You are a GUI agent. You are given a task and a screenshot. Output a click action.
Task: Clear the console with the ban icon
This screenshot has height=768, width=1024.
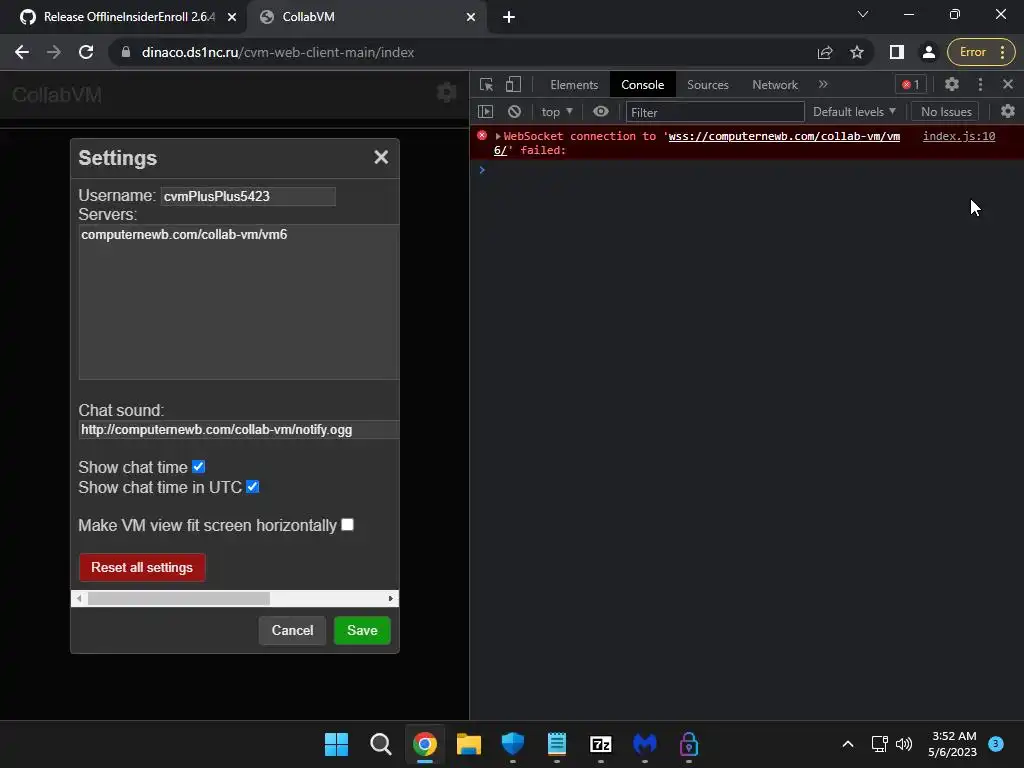[515, 112]
